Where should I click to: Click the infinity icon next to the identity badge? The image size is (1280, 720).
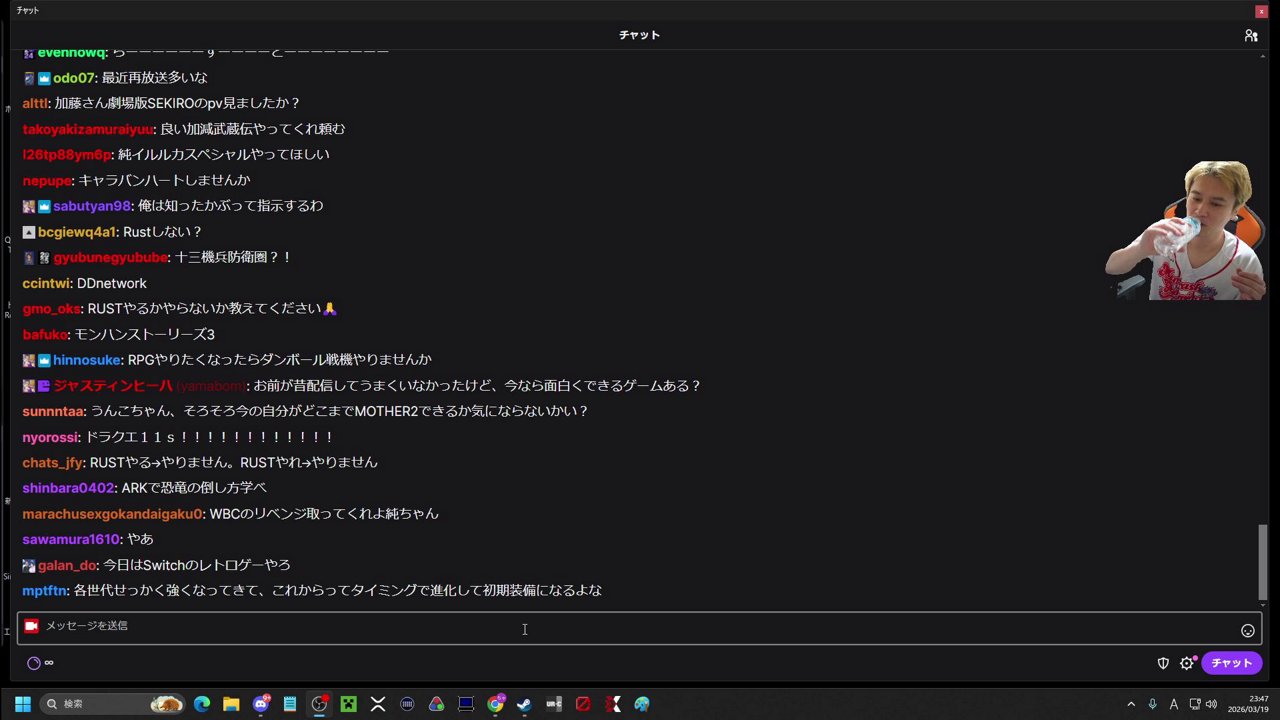coord(48,662)
